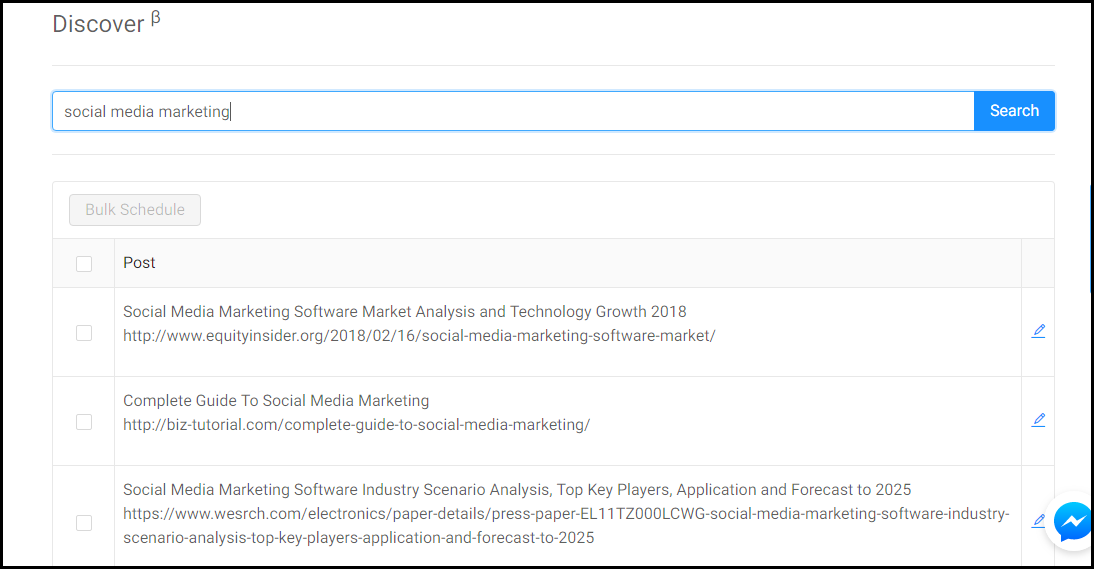Click the edit pencil for Complete Guide post
Image resolution: width=1094 pixels, height=569 pixels.
point(1038,420)
